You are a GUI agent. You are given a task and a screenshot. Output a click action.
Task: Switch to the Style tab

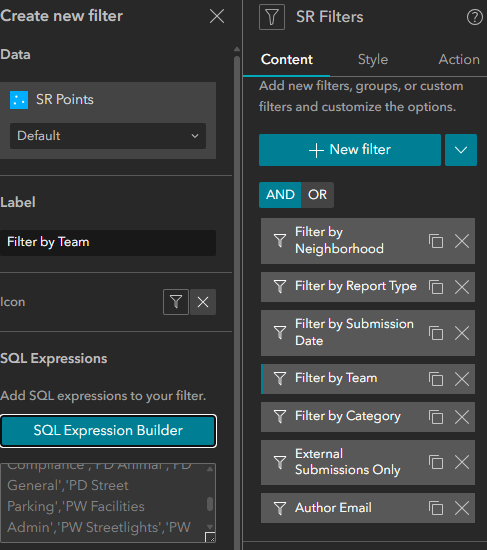tap(373, 59)
